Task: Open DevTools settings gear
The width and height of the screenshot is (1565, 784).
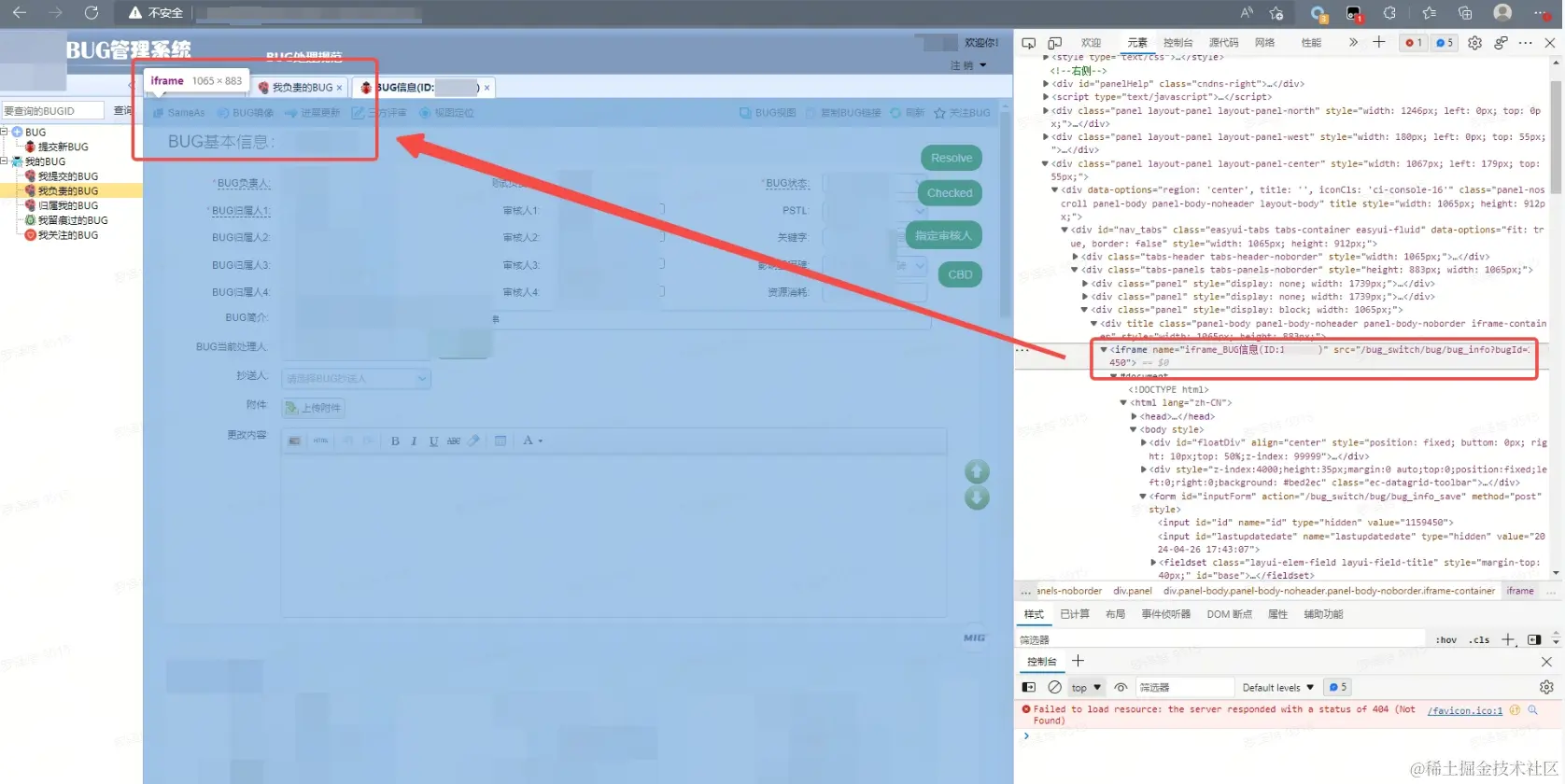Action: click(1474, 43)
